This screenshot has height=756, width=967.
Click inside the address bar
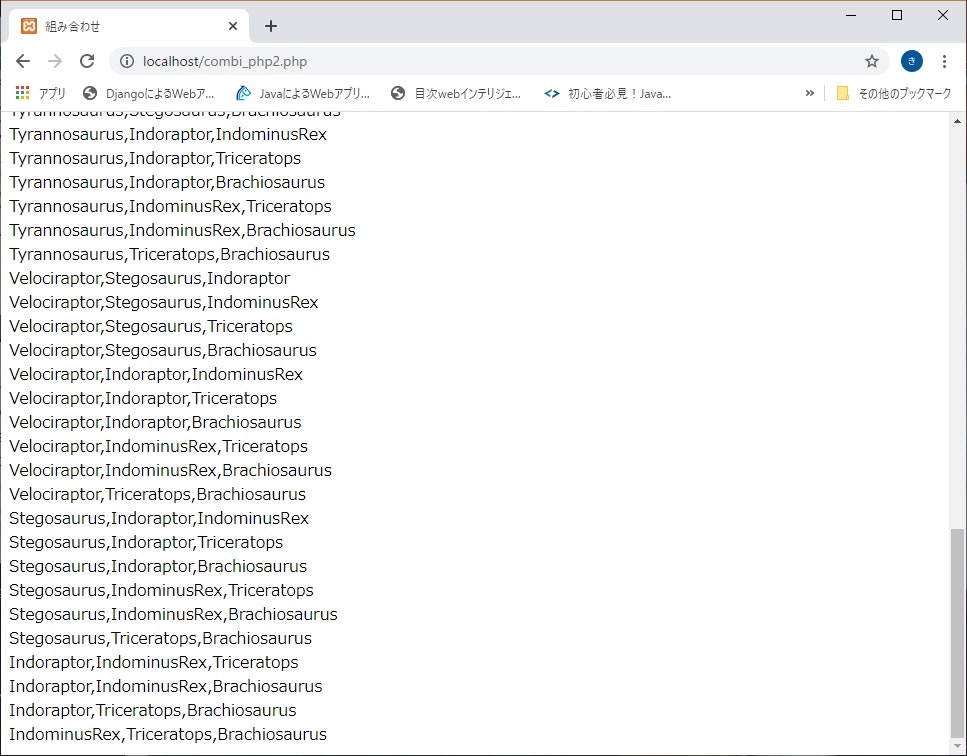[400, 61]
